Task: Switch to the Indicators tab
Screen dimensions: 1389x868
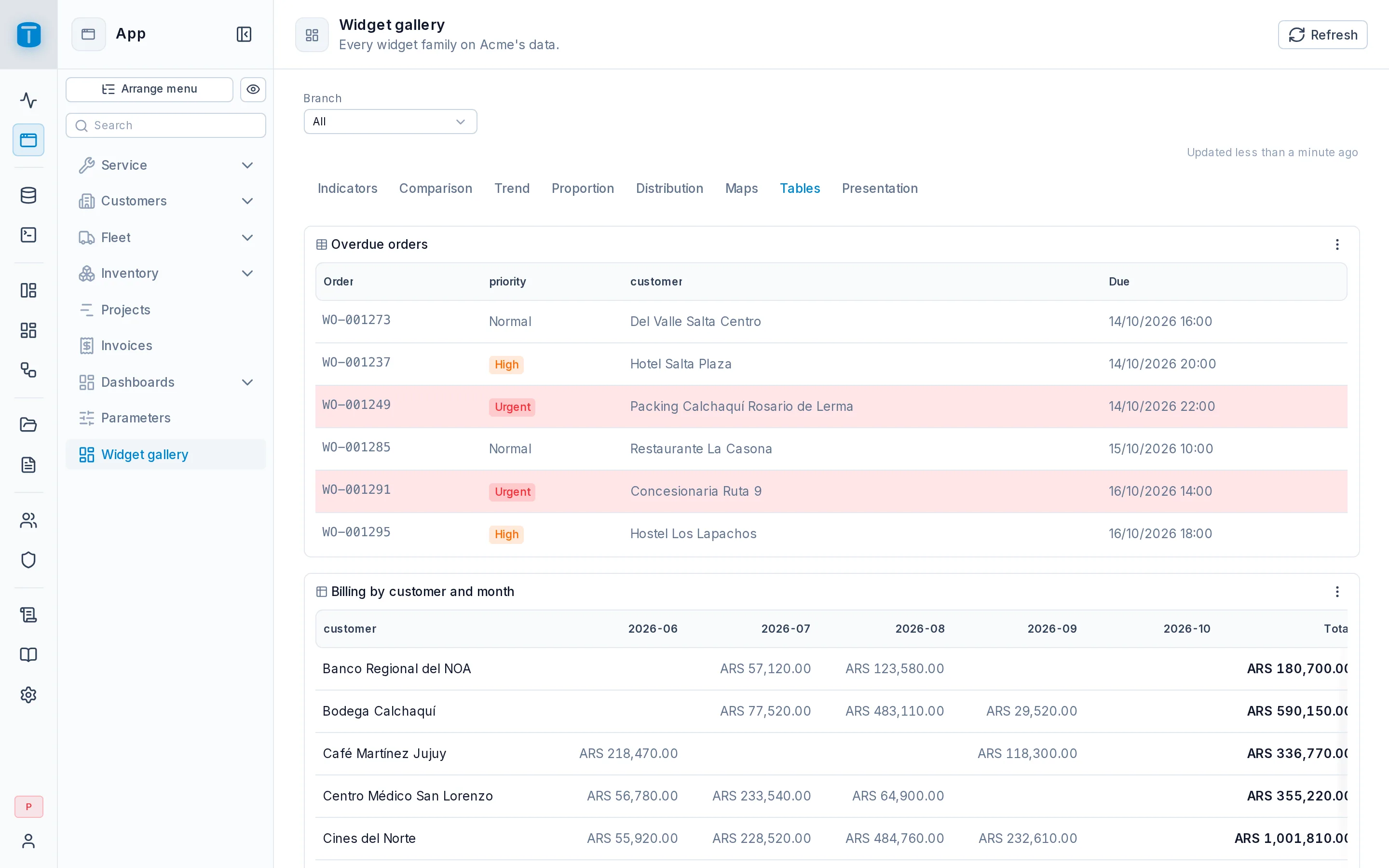Action: pyautogui.click(x=347, y=188)
